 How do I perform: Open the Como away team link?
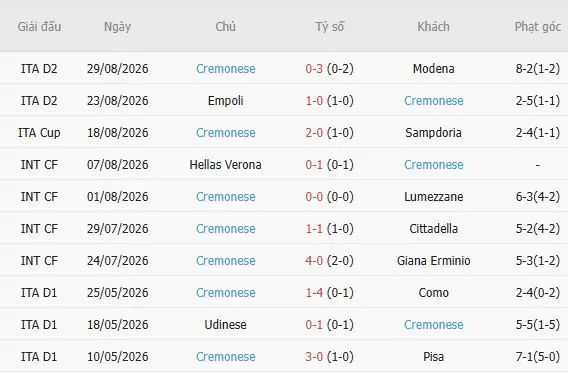(434, 292)
